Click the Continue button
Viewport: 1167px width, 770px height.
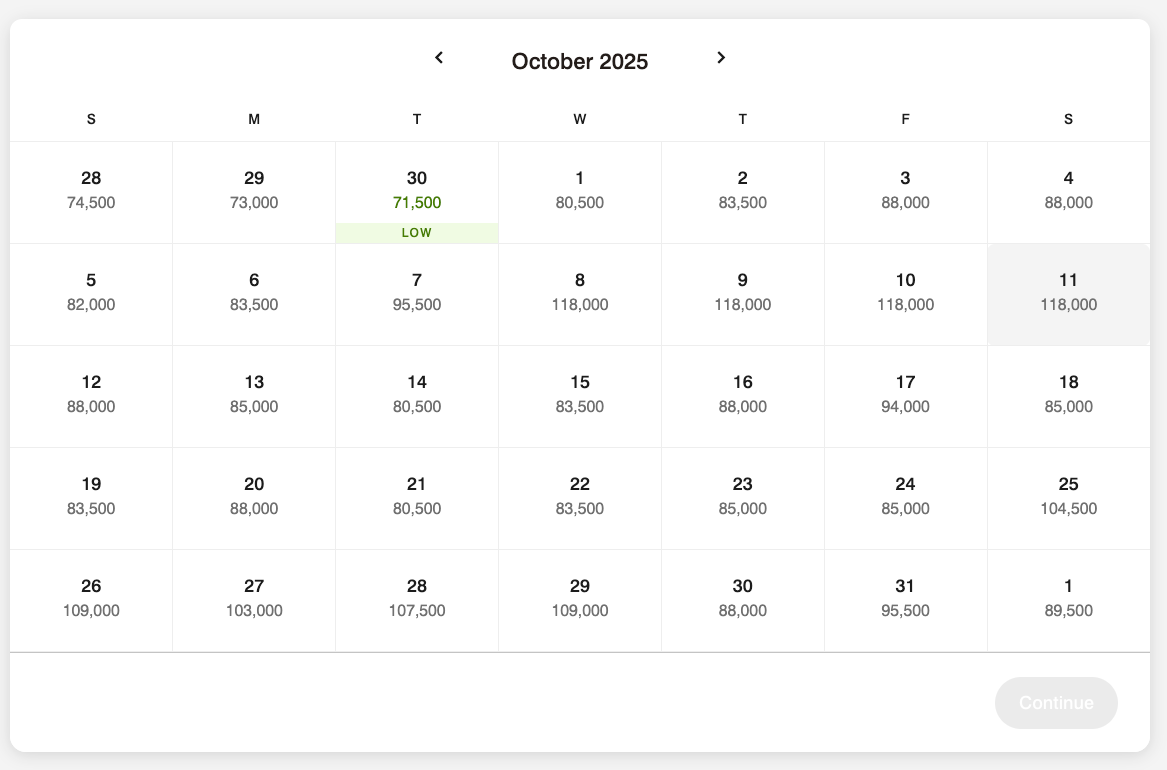pyautogui.click(x=1056, y=702)
